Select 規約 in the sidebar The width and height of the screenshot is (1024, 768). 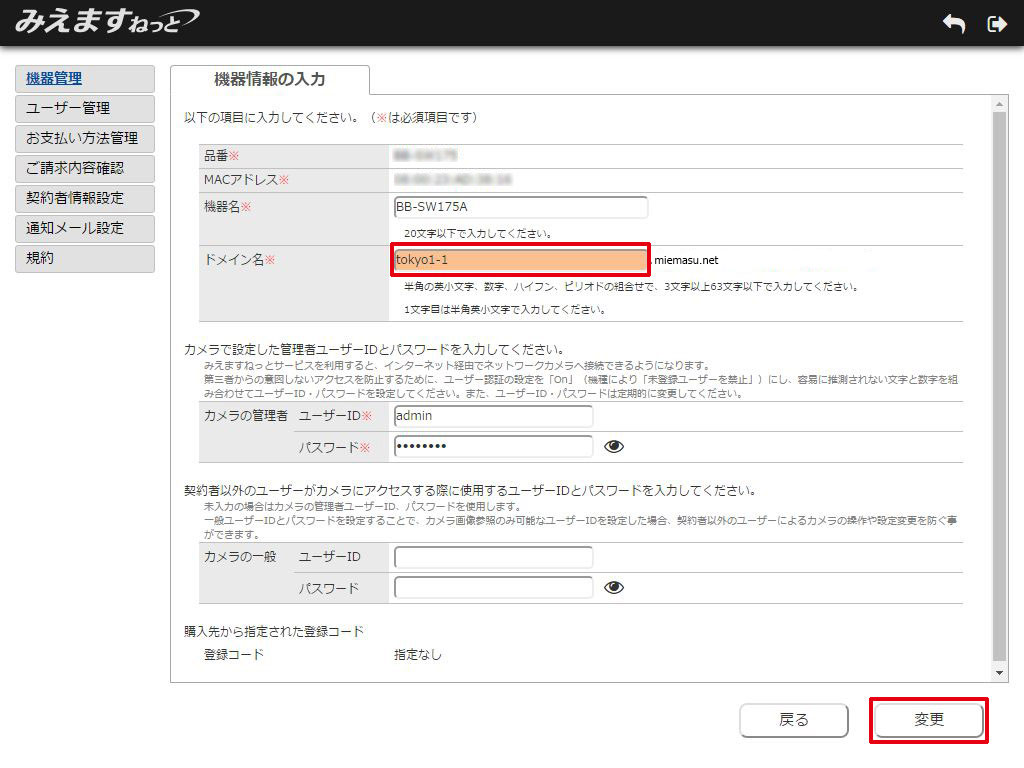click(85, 258)
